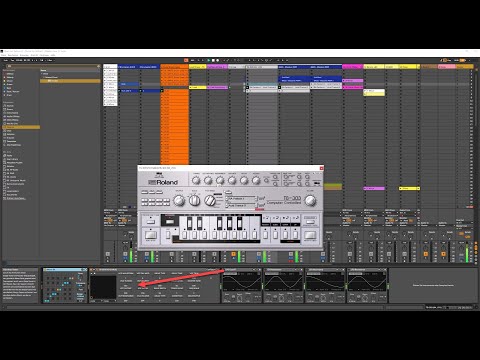Start playback with the Ableton Play button

tap(209, 60)
